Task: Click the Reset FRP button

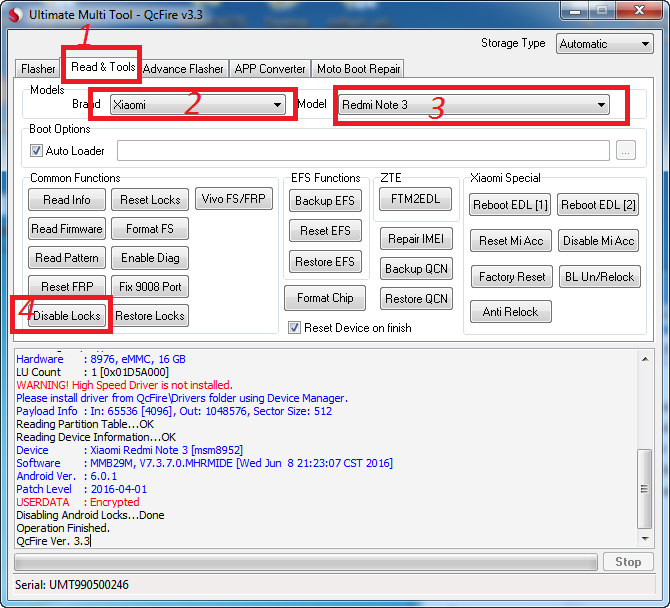Action: coord(67,286)
